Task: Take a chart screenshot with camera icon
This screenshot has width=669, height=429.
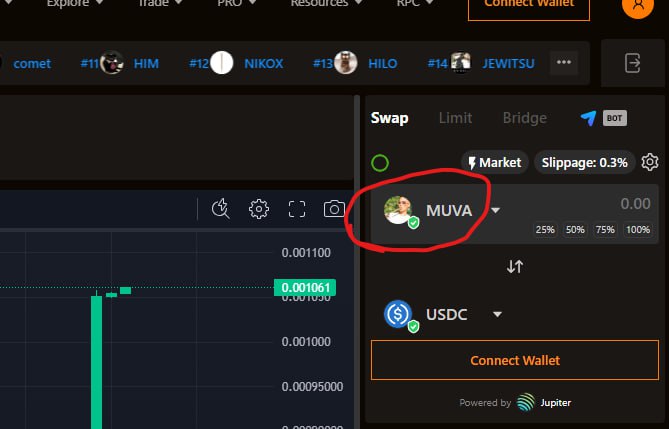Action: (334, 209)
